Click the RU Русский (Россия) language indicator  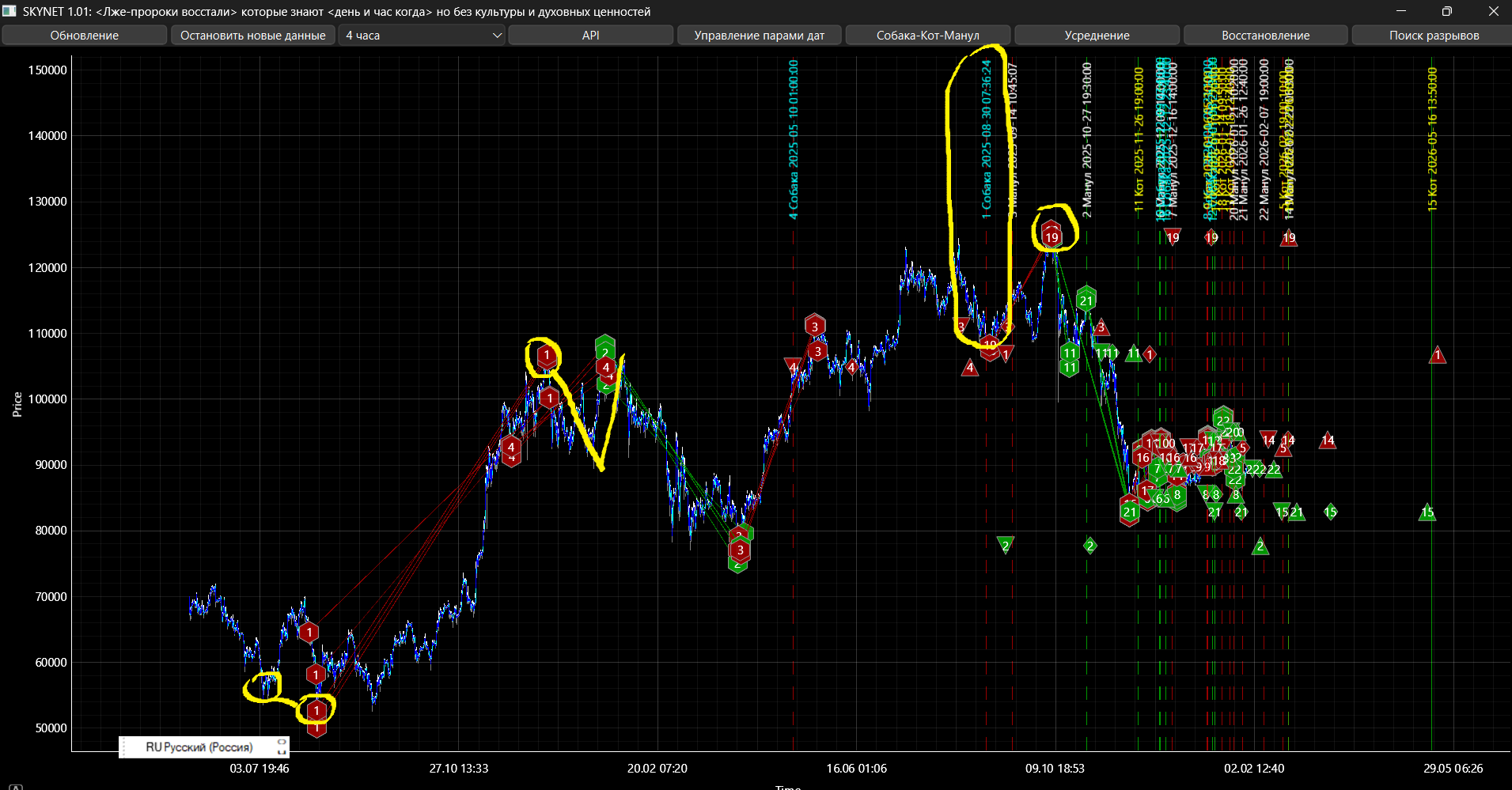[x=199, y=747]
